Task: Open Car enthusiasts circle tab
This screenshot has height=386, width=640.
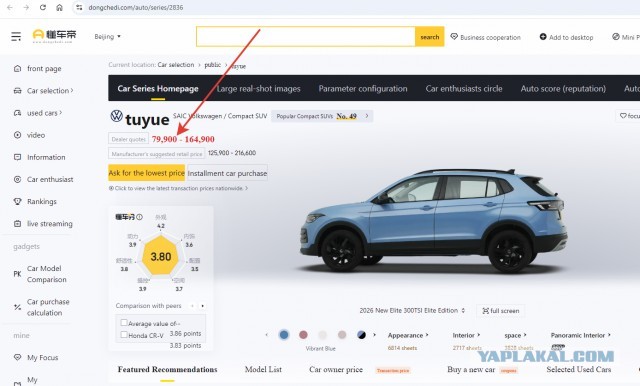Action: point(464,89)
